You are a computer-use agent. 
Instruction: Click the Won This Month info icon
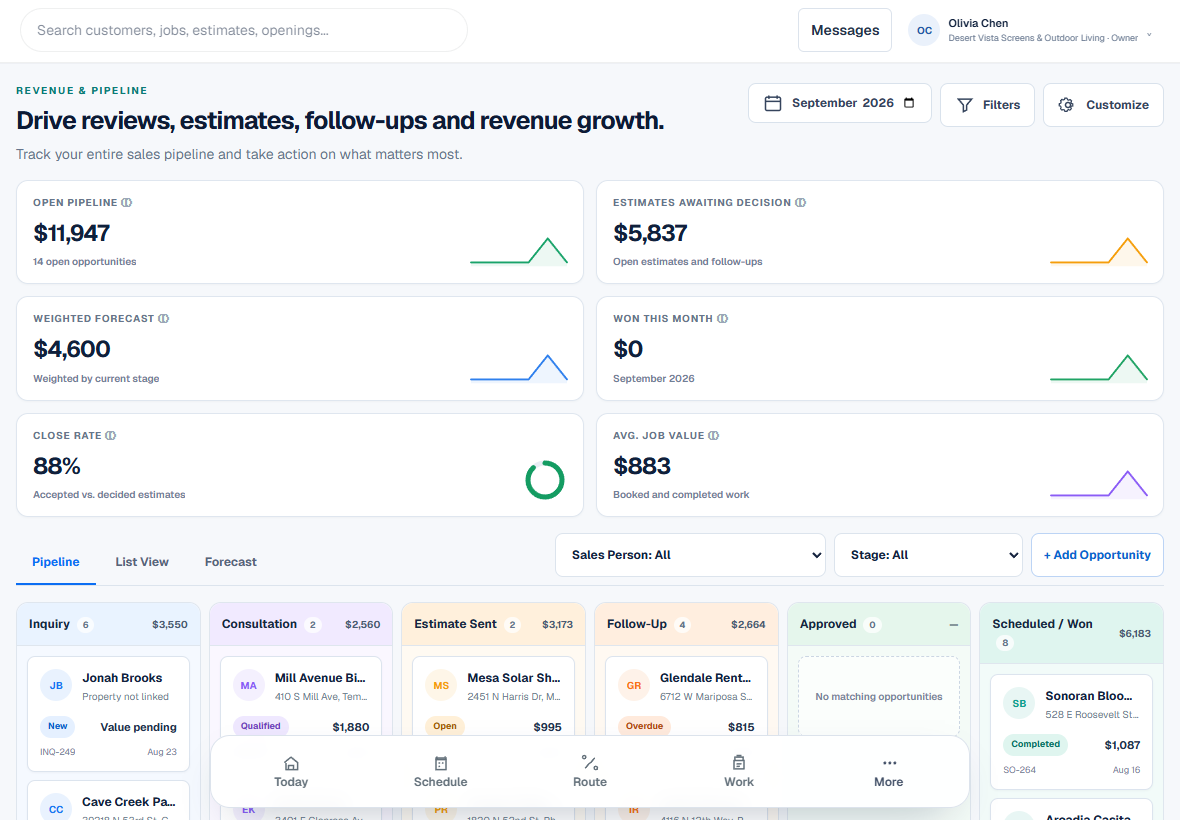pos(722,318)
